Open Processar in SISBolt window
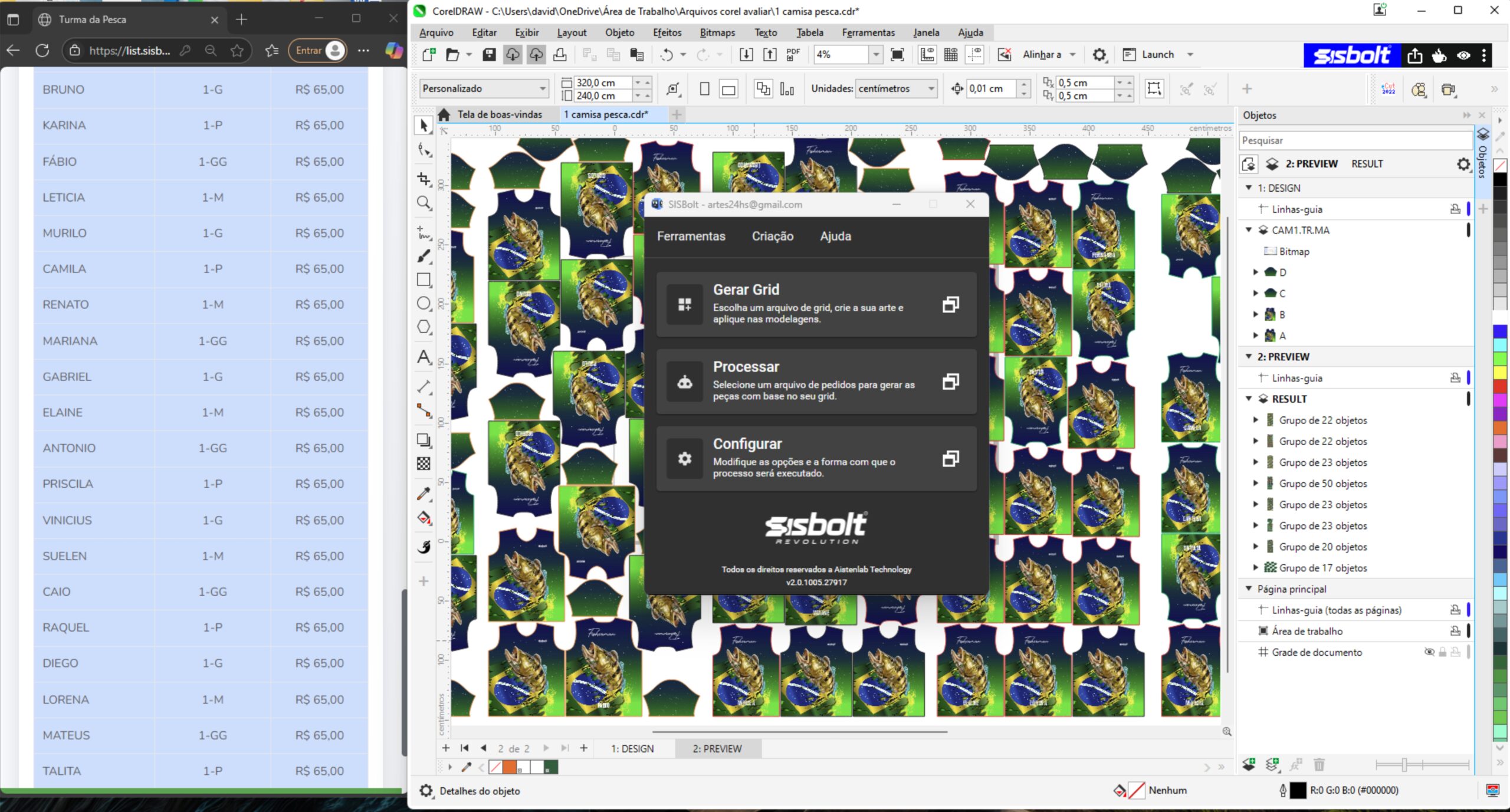Image resolution: width=1510 pixels, height=812 pixels. click(816, 382)
